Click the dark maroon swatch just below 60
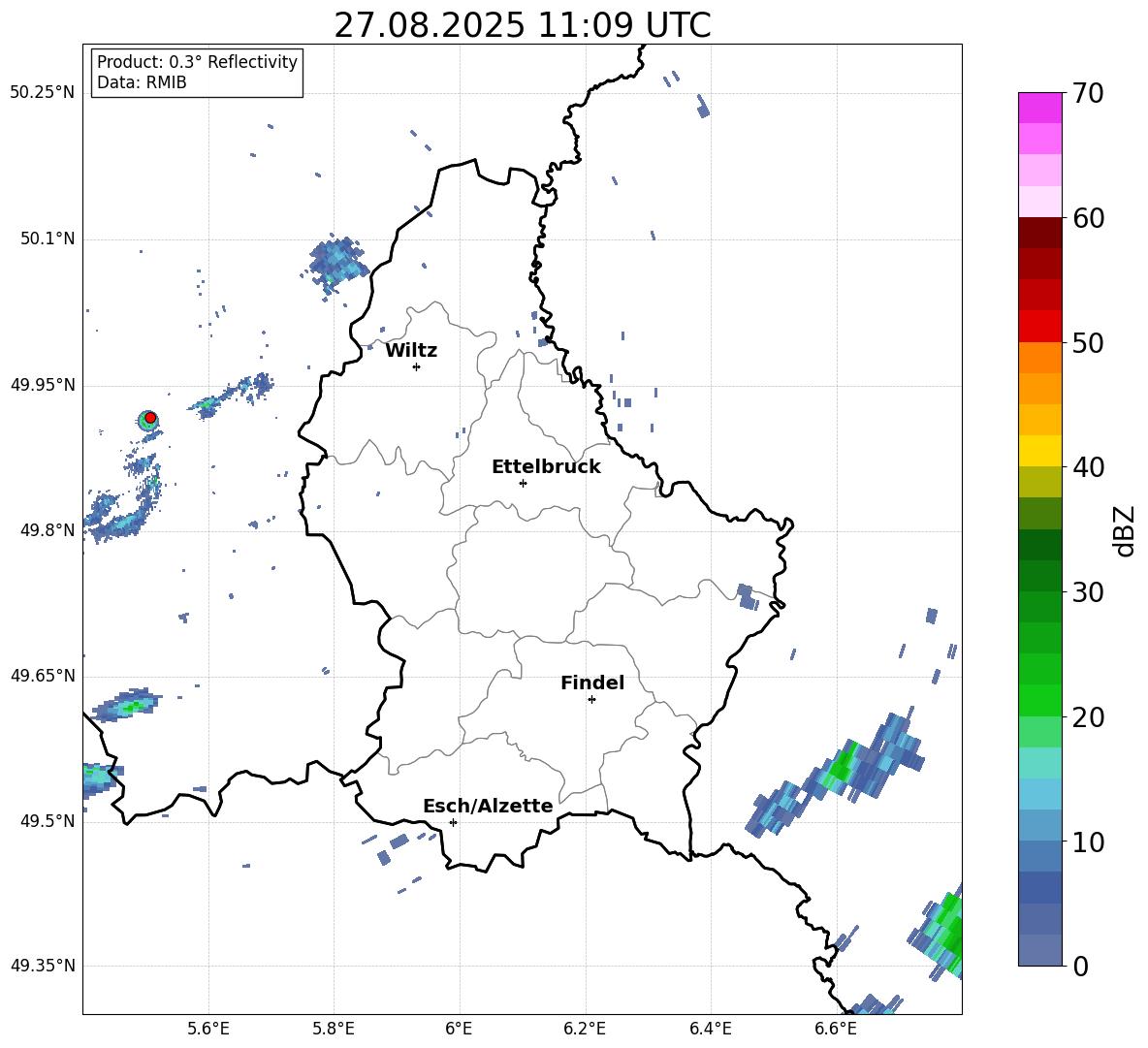Screen dimensions: 1148x1048 tap(1039, 232)
